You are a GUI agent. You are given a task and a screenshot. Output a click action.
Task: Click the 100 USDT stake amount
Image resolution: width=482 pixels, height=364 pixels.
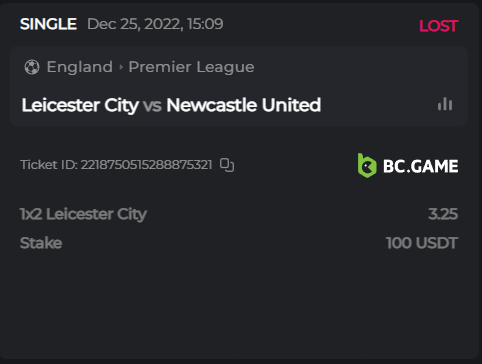tap(422, 243)
